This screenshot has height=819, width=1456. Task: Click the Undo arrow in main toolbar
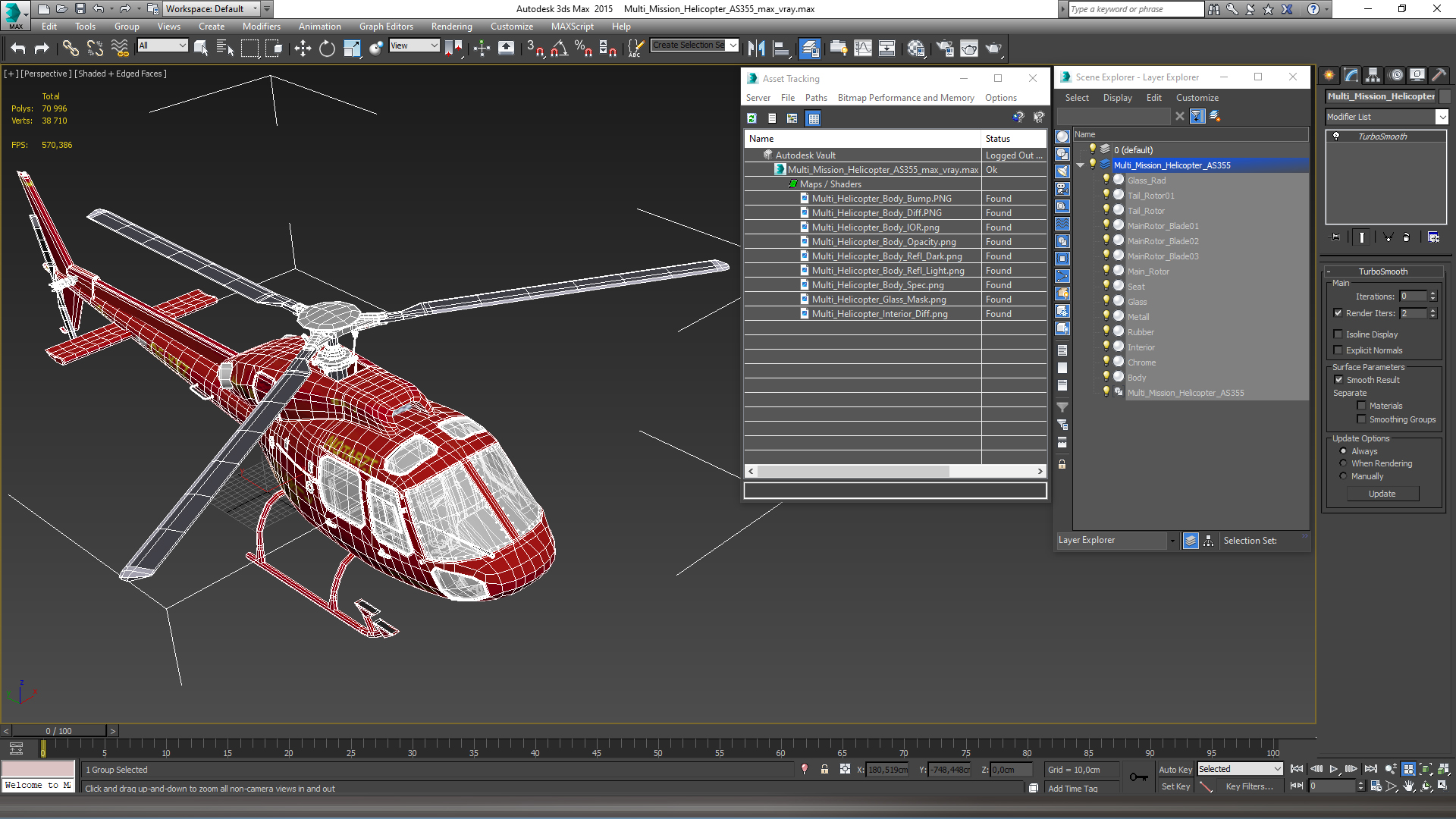[18, 49]
